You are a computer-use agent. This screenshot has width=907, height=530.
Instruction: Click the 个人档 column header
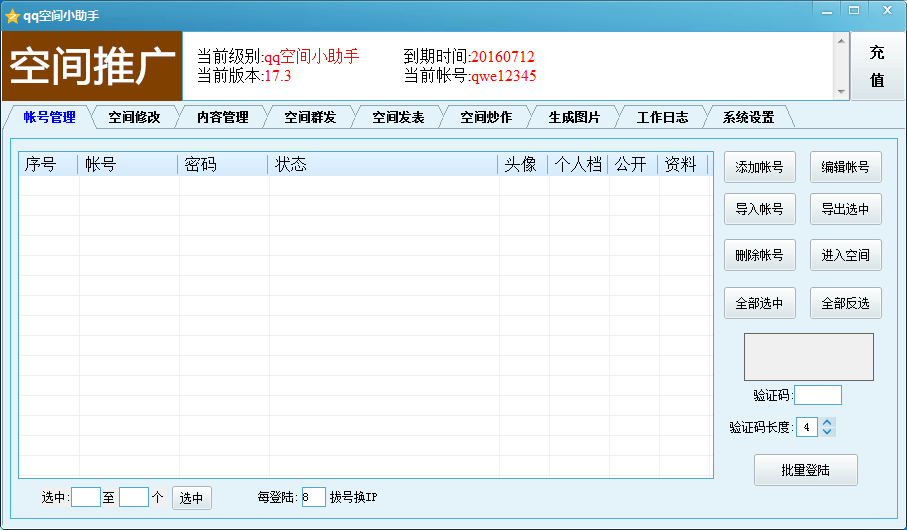[578, 164]
